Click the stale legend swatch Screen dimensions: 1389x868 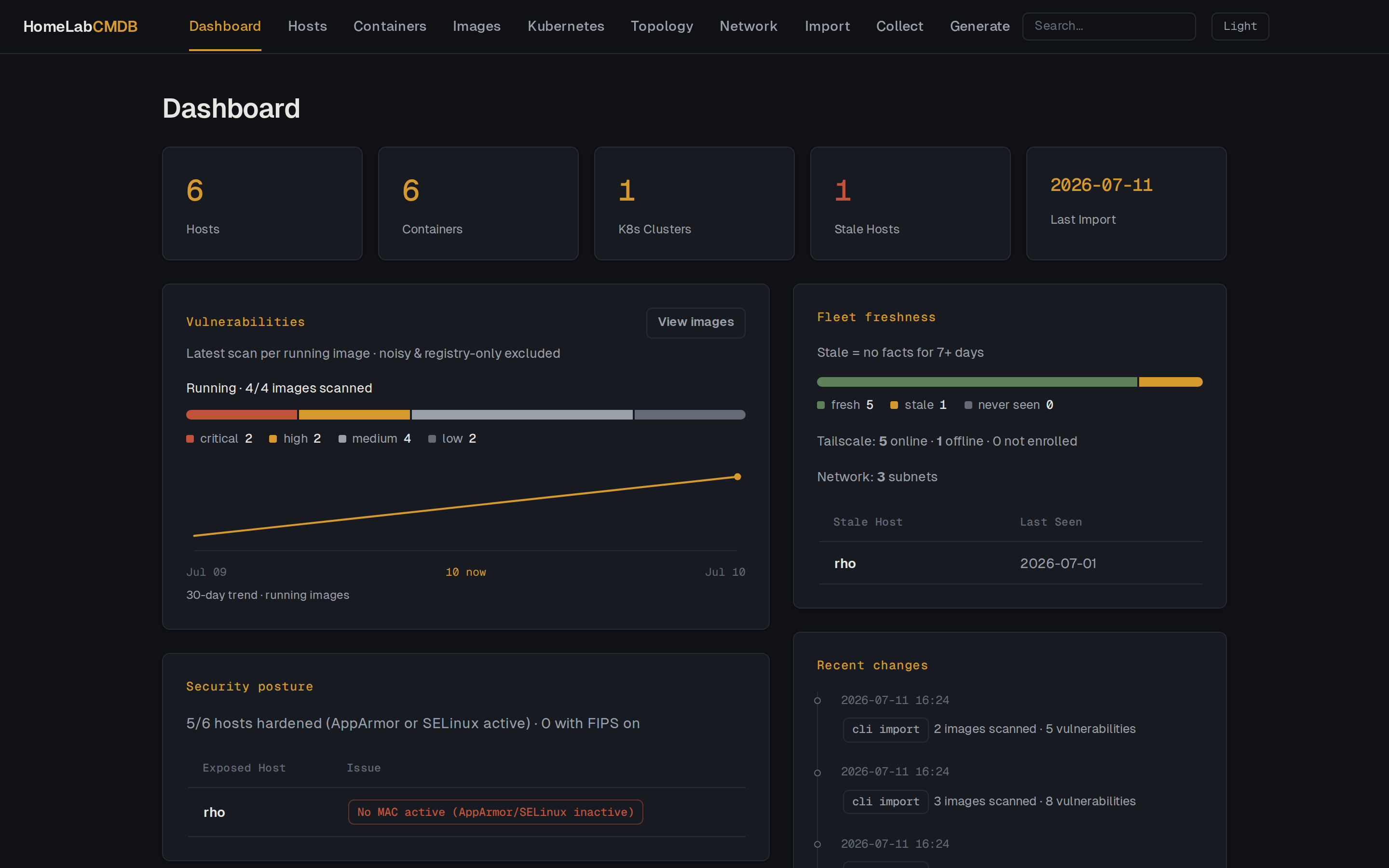[x=894, y=405]
